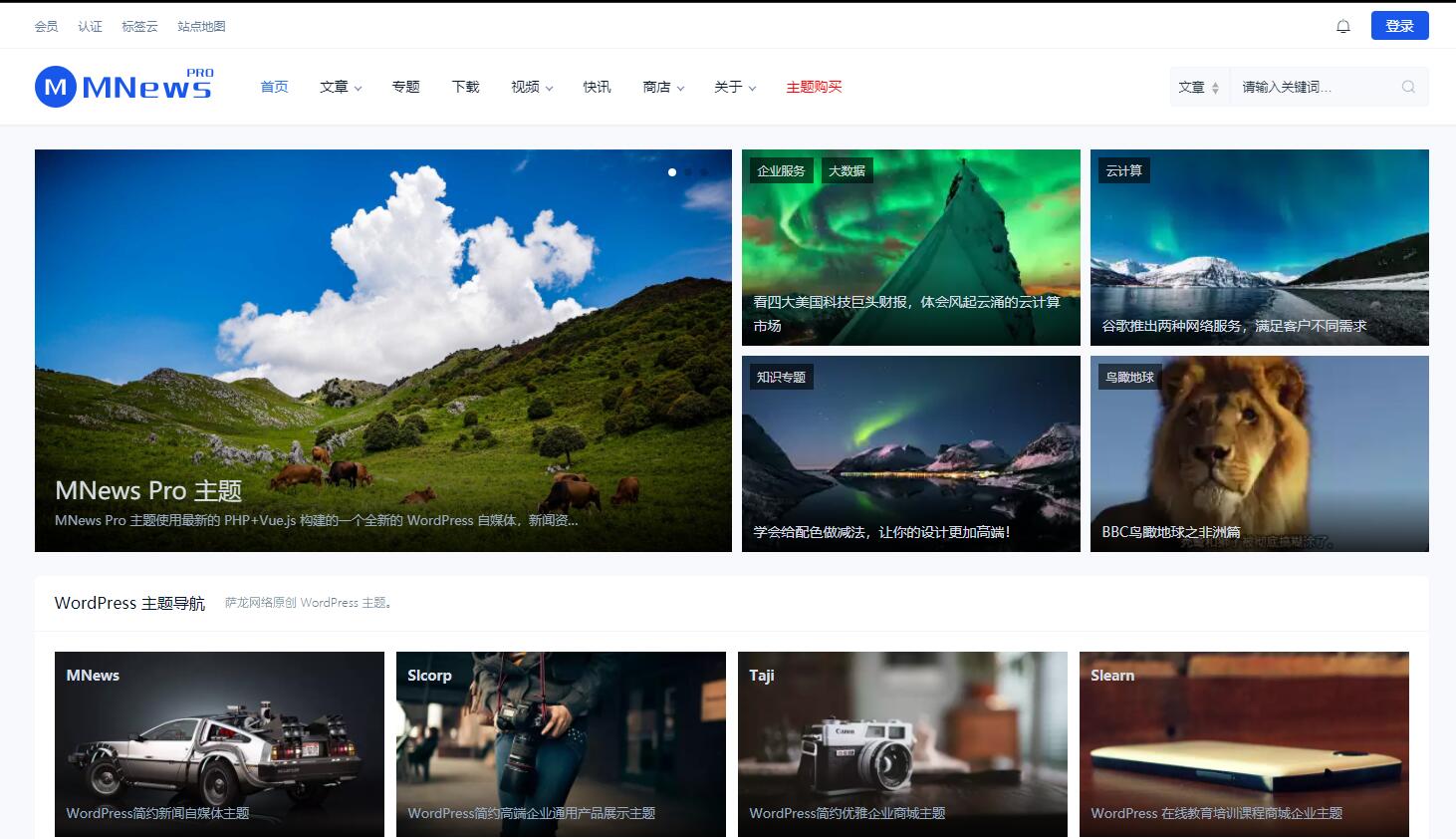Image resolution: width=1456 pixels, height=839 pixels.
Task: Open article 学会给配色做减法
Action: tap(881, 532)
